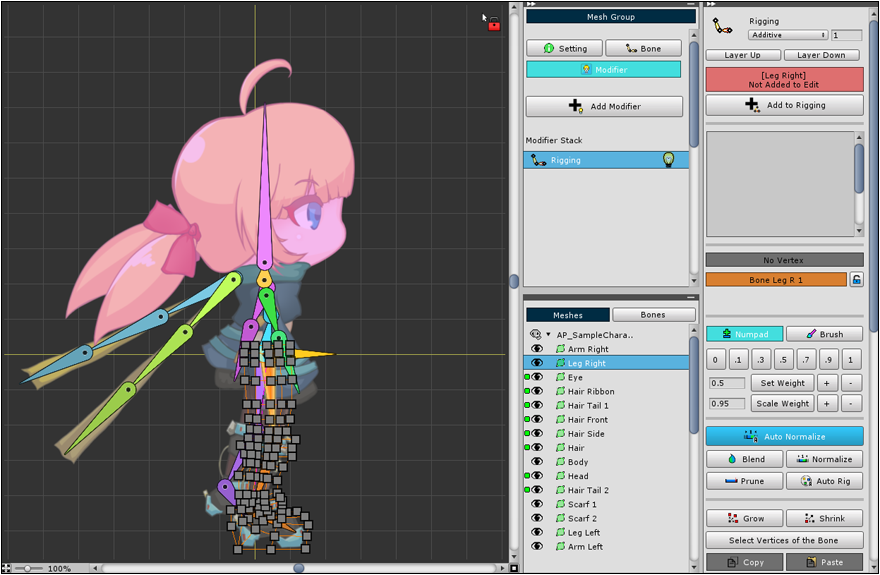
Task: Click the lock icon beside Bone Leg R 1
Action: tap(856, 280)
